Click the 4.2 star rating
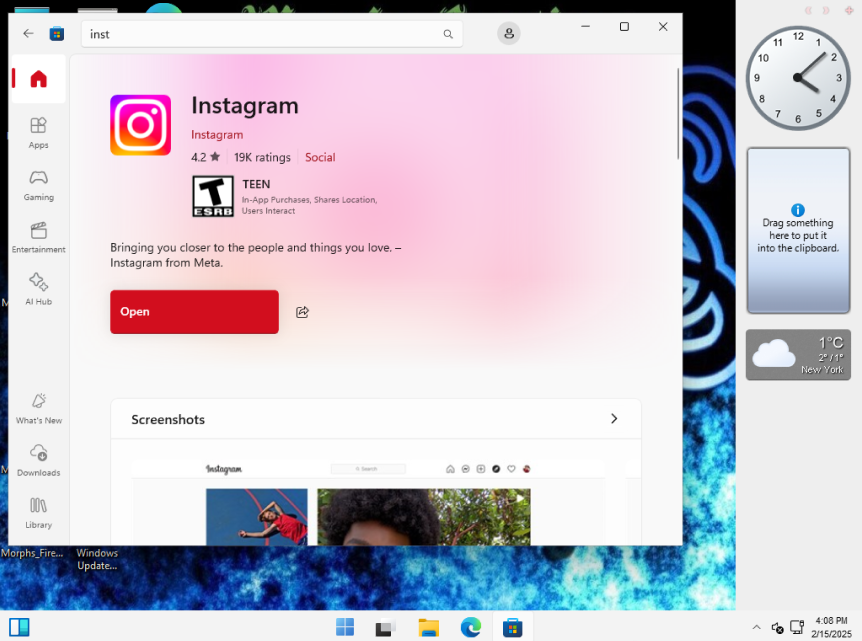Viewport: 862px width, 641px height. [206, 157]
